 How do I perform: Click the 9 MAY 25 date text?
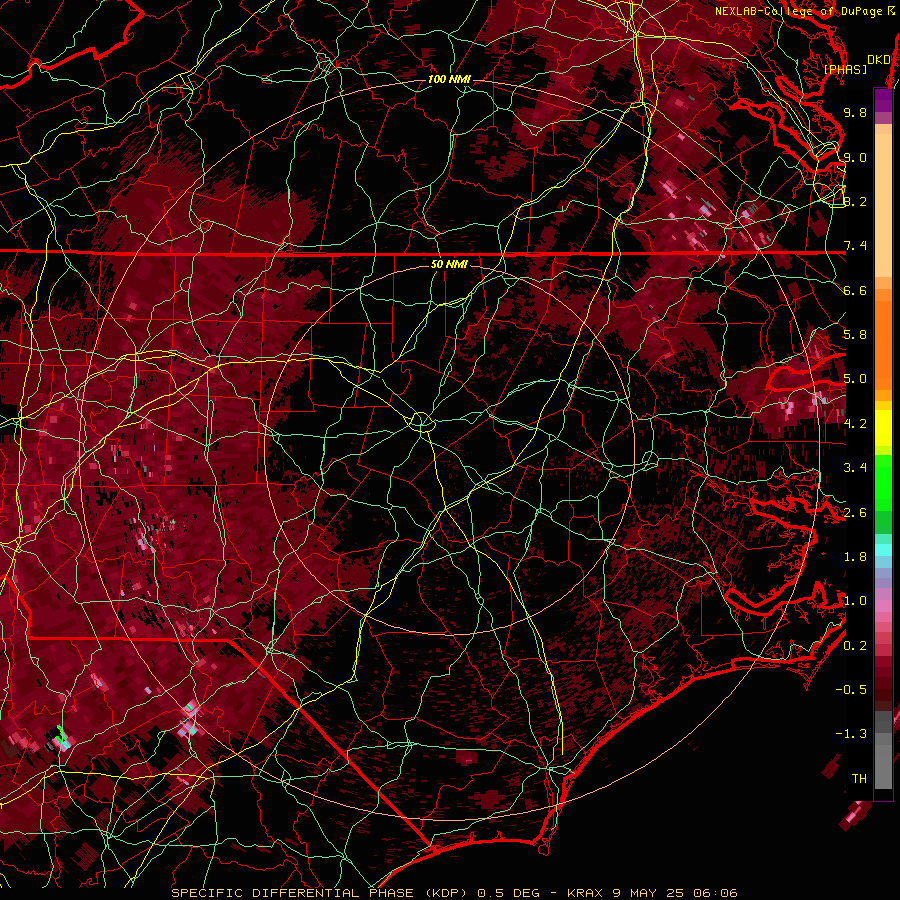[649, 893]
